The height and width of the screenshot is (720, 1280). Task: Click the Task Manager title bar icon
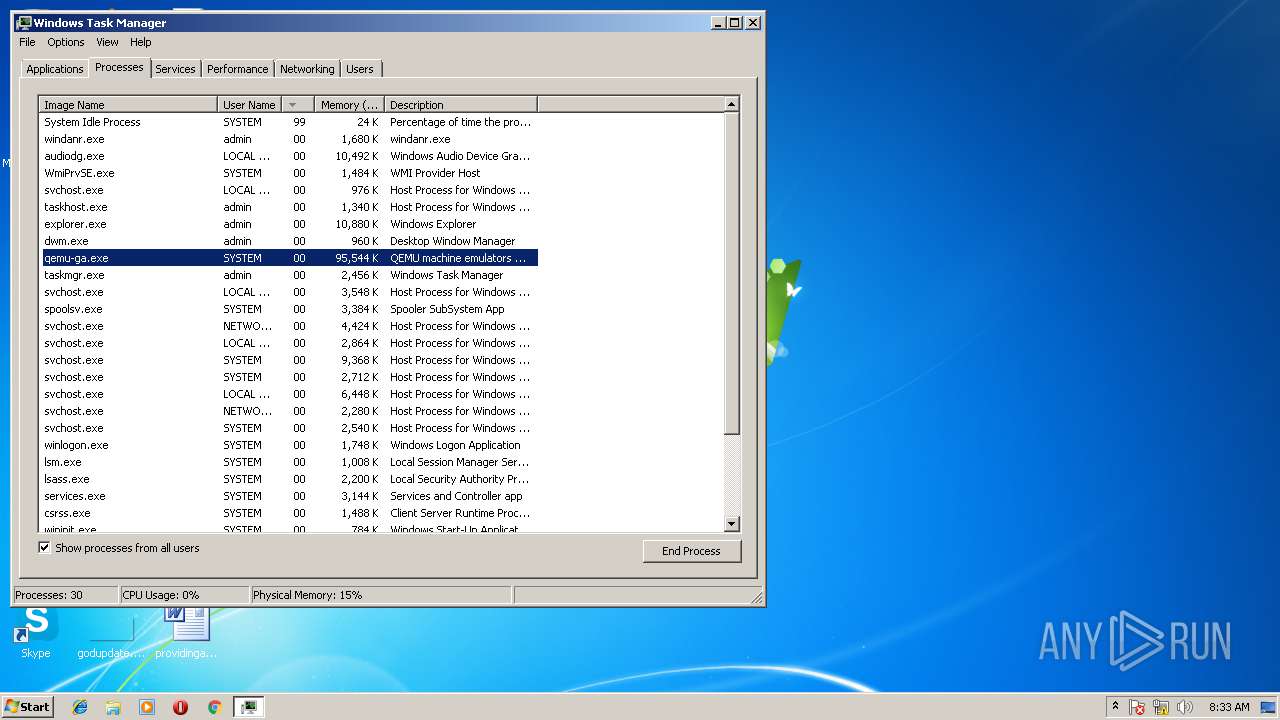[24, 22]
